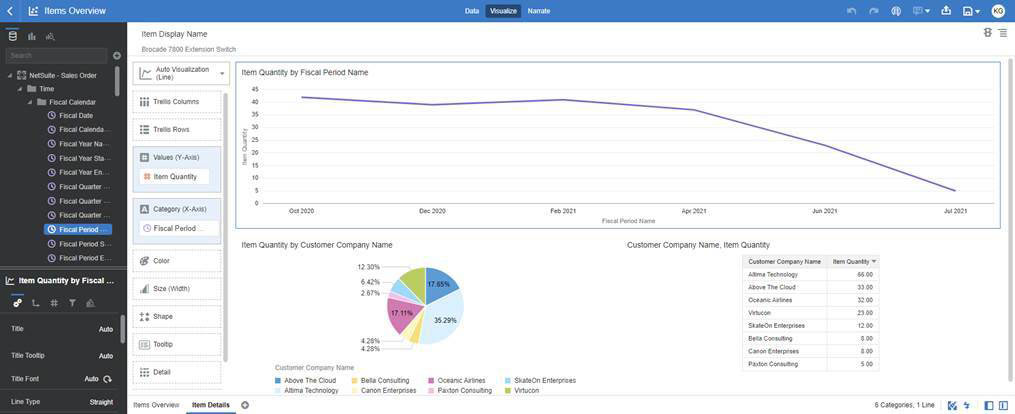The height and width of the screenshot is (414, 1015).
Task: Open the Filter properties tab icon
Action: pos(72,303)
